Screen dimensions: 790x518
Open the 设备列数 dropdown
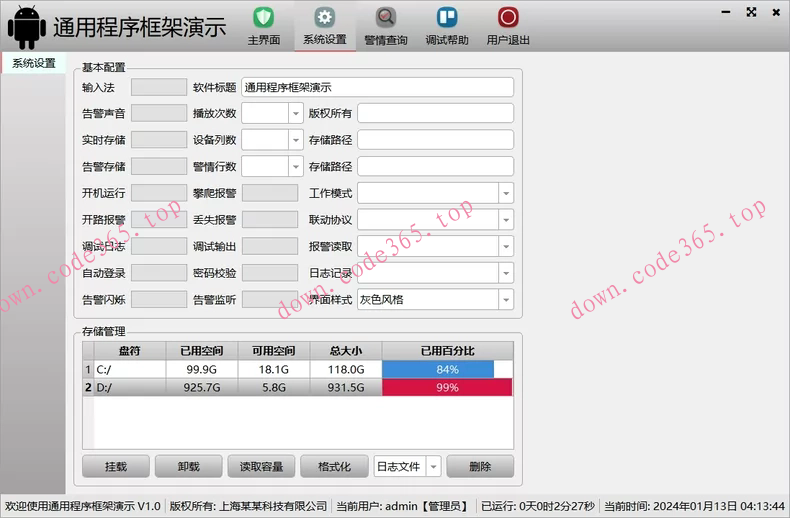pyautogui.click(x=272, y=140)
